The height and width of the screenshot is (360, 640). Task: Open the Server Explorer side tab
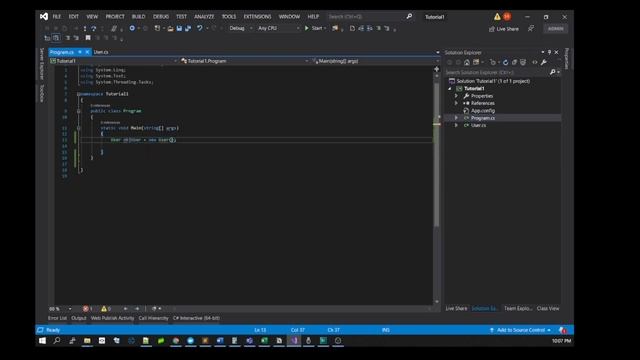pyautogui.click(x=42, y=64)
